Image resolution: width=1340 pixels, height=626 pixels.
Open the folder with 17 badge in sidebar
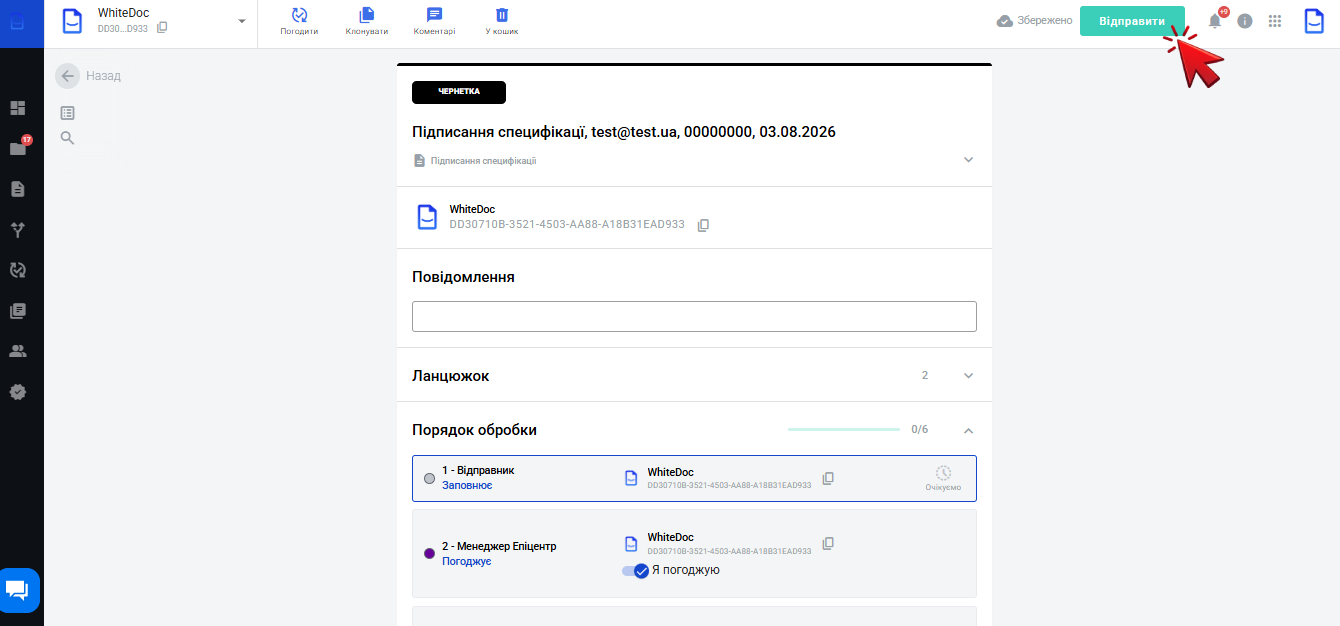(18, 148)
